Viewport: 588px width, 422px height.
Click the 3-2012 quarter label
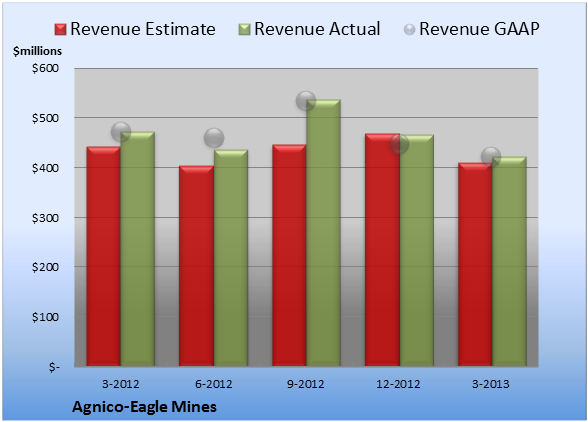click(x=121, y=384)
